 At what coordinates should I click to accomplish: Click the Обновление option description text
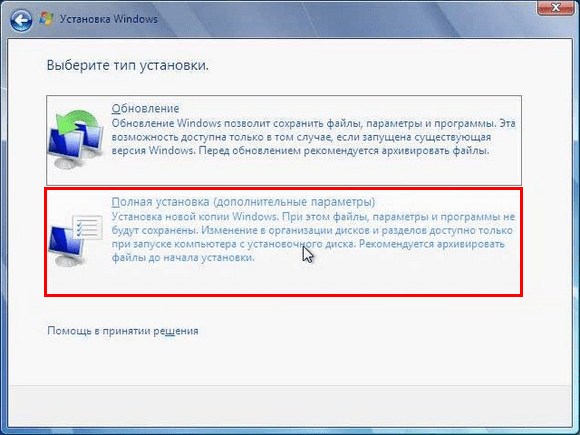click(x=313, y=137)
